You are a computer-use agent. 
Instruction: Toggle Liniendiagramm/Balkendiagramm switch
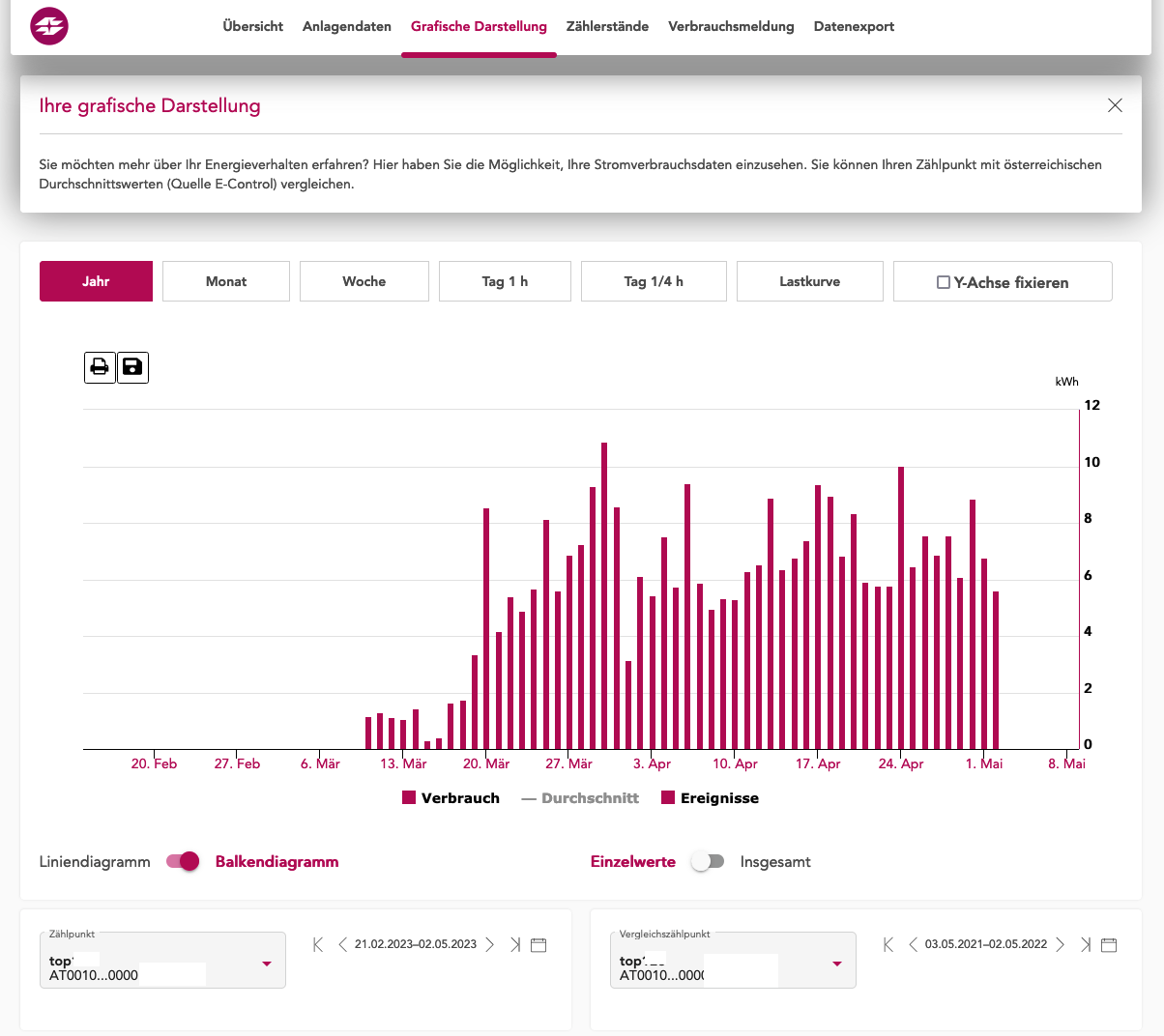click(183, 861)
